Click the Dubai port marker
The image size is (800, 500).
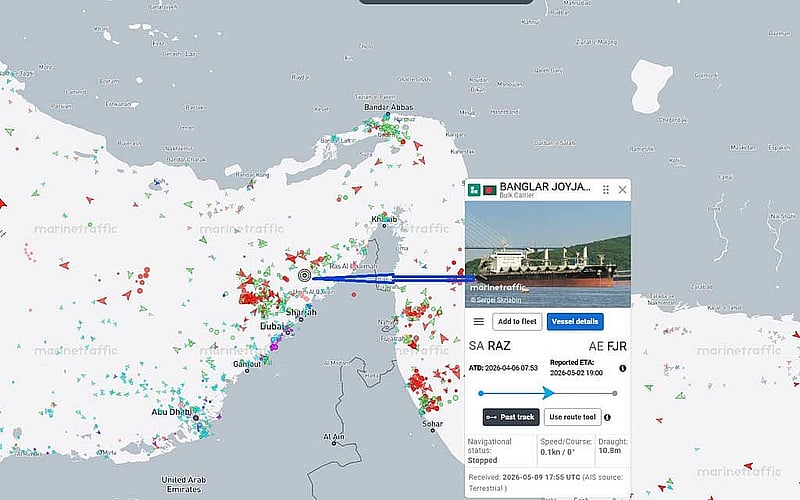[288, 332]
